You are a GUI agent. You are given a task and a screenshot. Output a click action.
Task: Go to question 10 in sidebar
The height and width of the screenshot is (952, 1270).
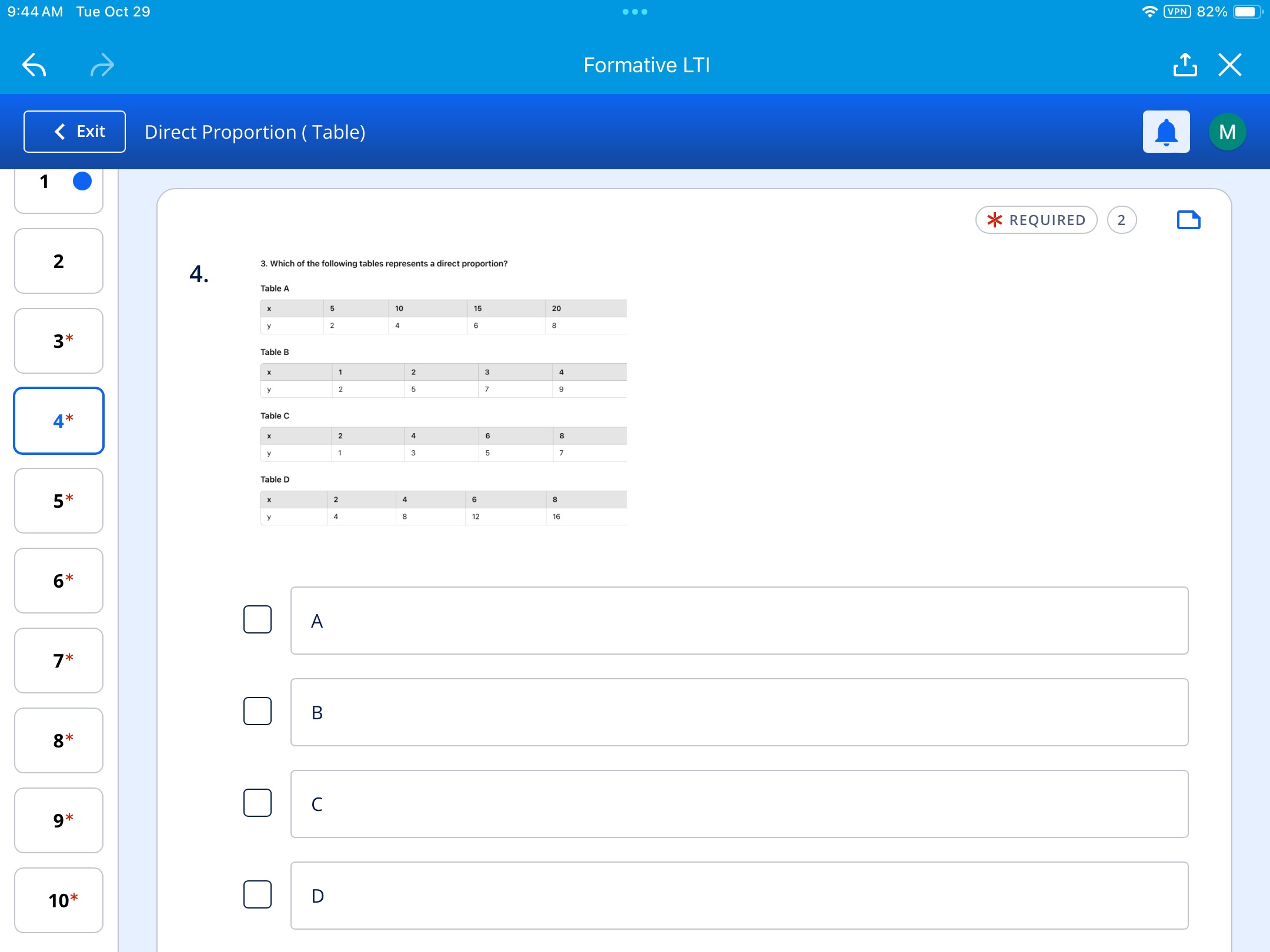coord(59,900)
